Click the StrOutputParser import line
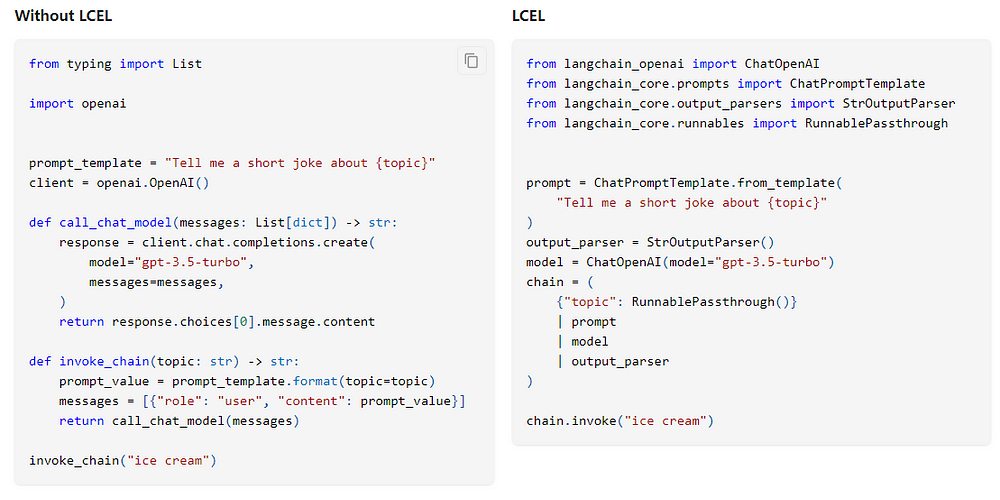This screenshot has height=500, width=1000. (741, 103)
